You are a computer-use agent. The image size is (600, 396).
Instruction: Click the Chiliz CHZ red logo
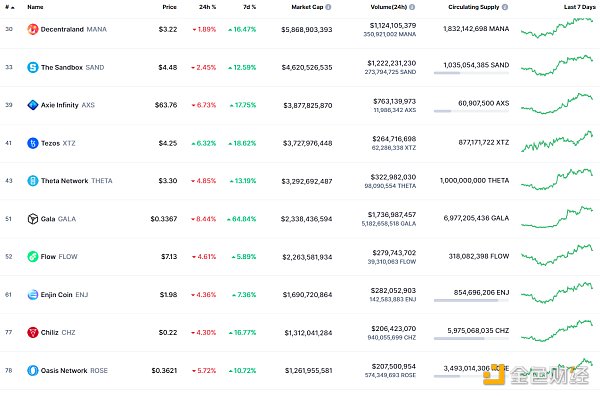[33, 332]
